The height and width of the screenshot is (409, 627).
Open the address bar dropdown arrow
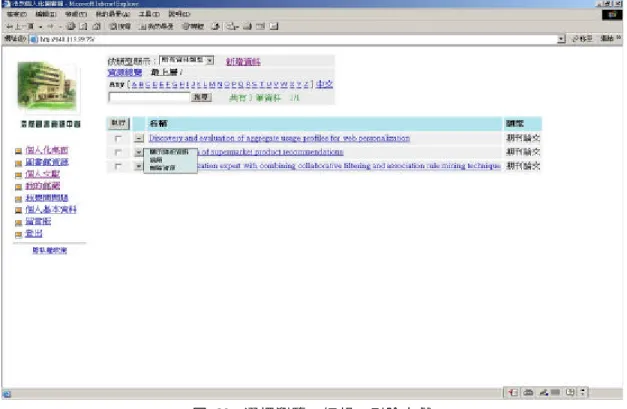pyautogui.click(x=561, y=39)
